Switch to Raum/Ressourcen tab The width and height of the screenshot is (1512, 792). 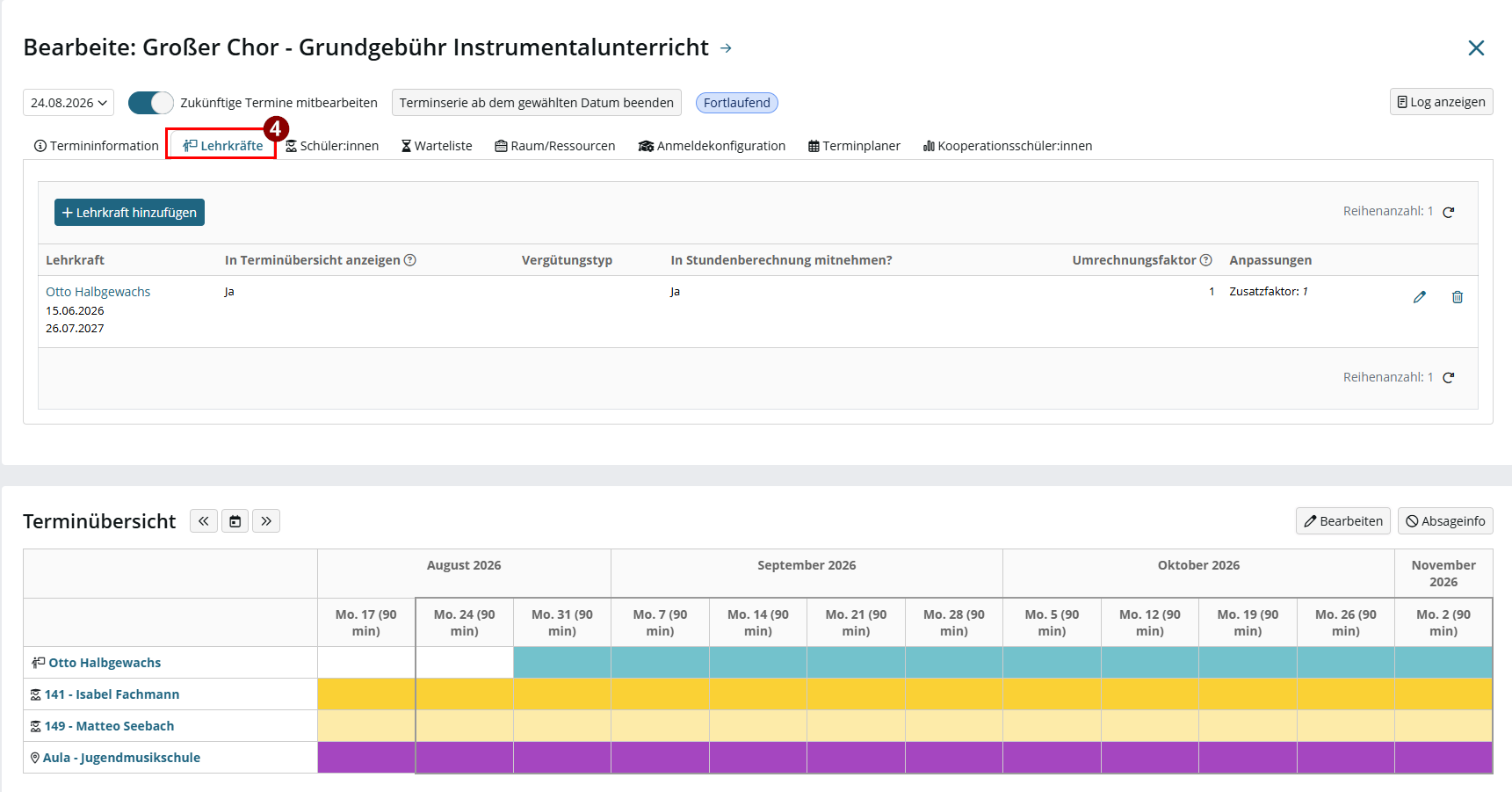[555, 146]
